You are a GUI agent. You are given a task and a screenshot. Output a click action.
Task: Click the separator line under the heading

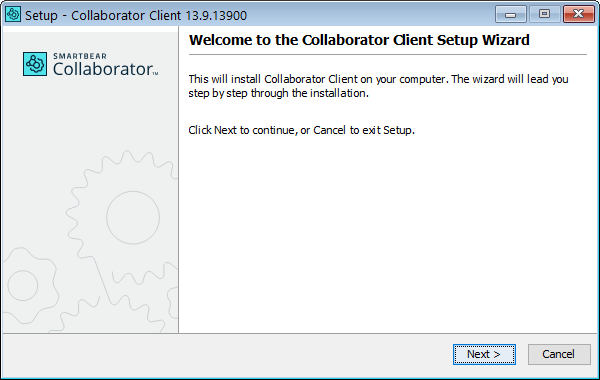pyautogui.click(x=388, y=55)
